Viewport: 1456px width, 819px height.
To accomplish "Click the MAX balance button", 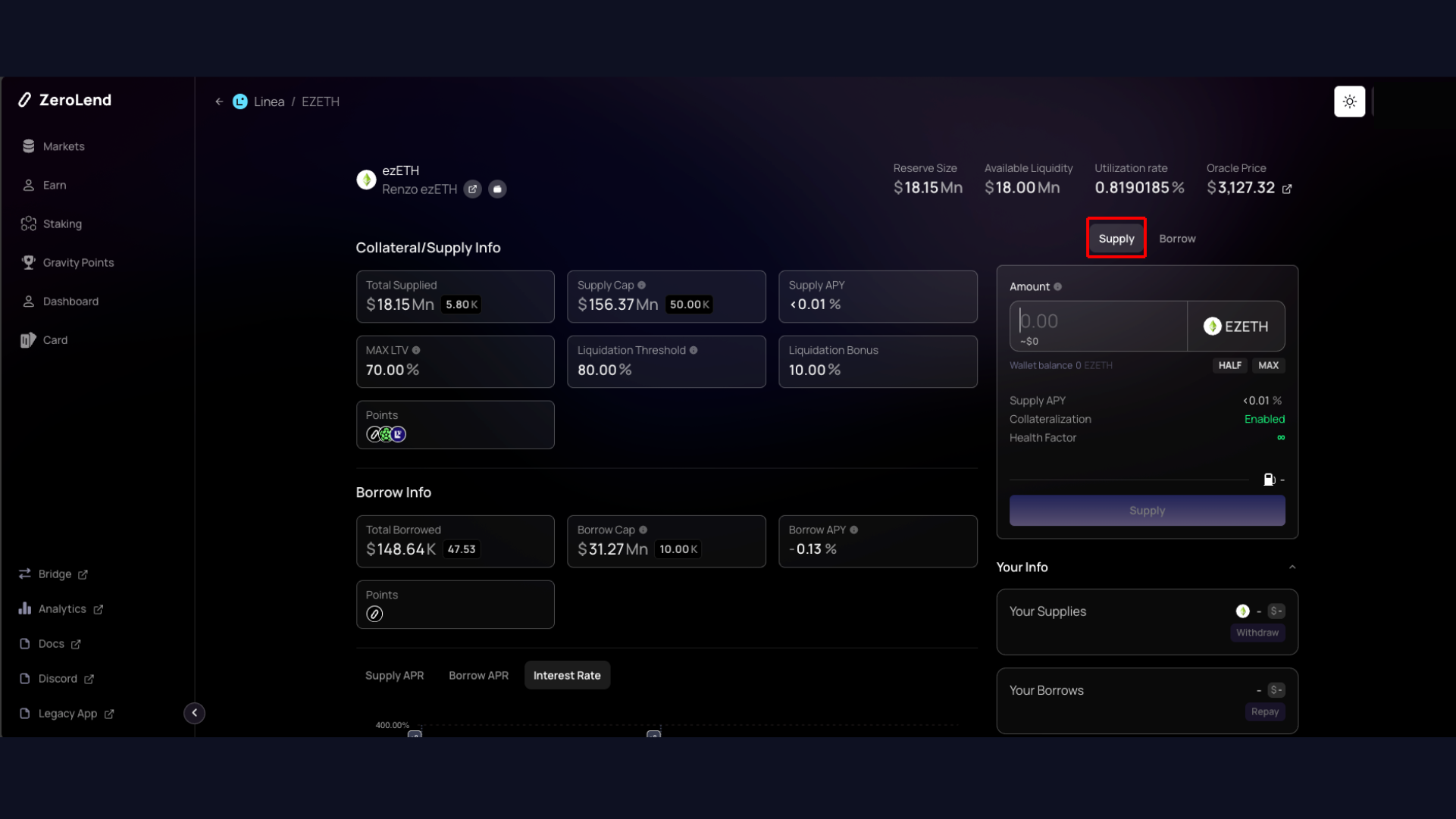I will point(1268,365).
